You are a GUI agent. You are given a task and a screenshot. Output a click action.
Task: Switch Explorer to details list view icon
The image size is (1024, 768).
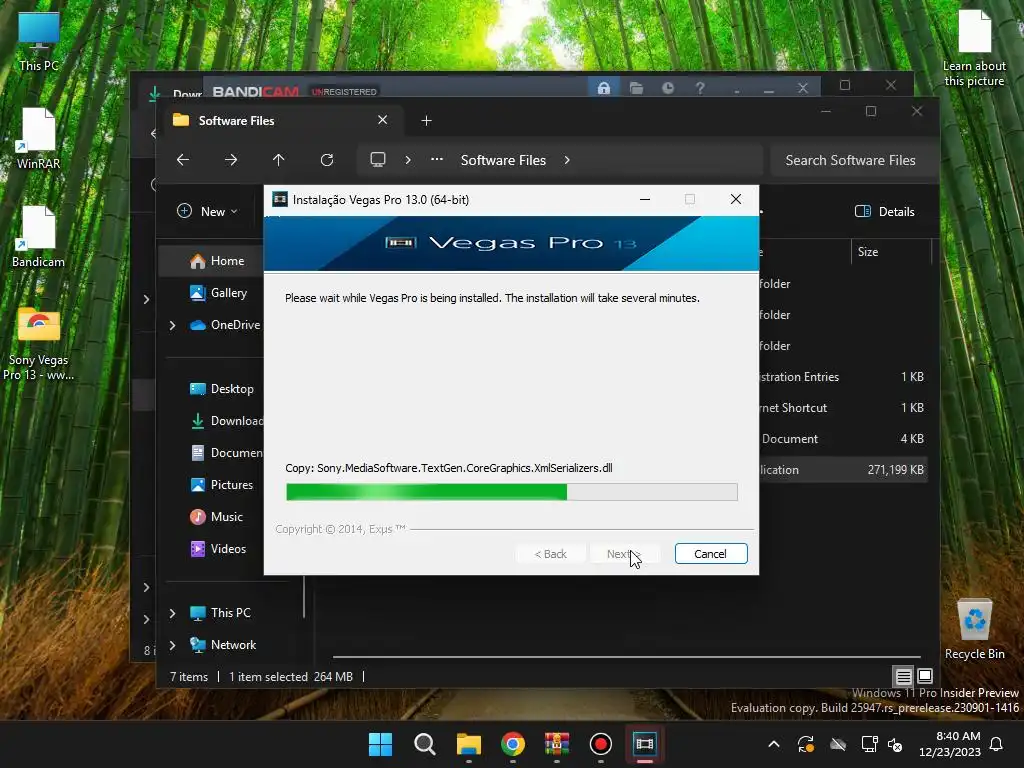click(903, 676)
